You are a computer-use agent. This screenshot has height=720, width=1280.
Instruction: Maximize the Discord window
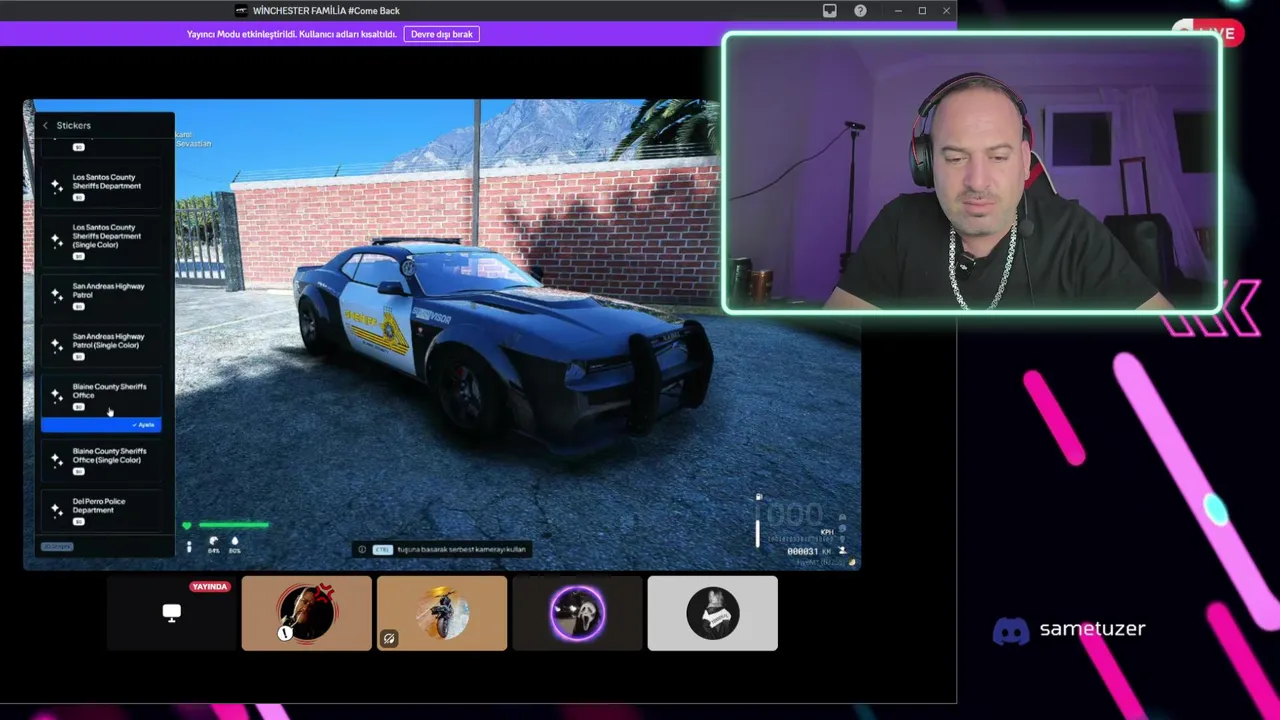coord(922,11)
